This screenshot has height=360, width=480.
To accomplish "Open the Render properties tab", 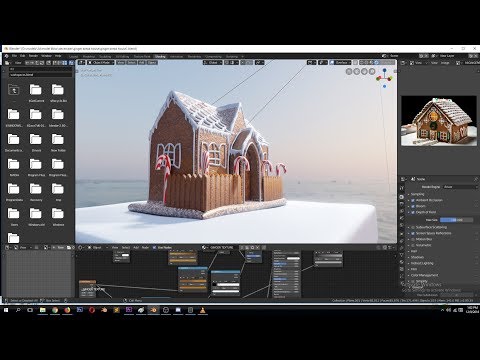I will (x=402, y=197).
